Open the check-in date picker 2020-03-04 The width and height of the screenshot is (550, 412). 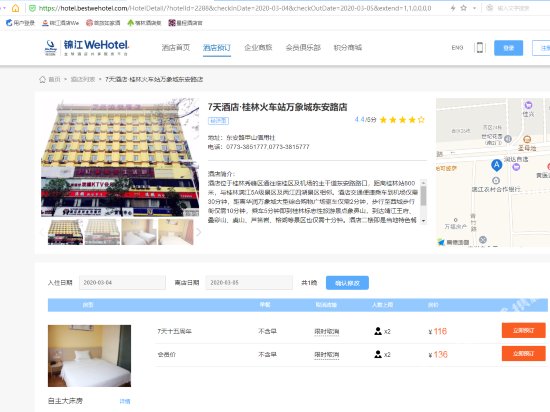(122, 283)
